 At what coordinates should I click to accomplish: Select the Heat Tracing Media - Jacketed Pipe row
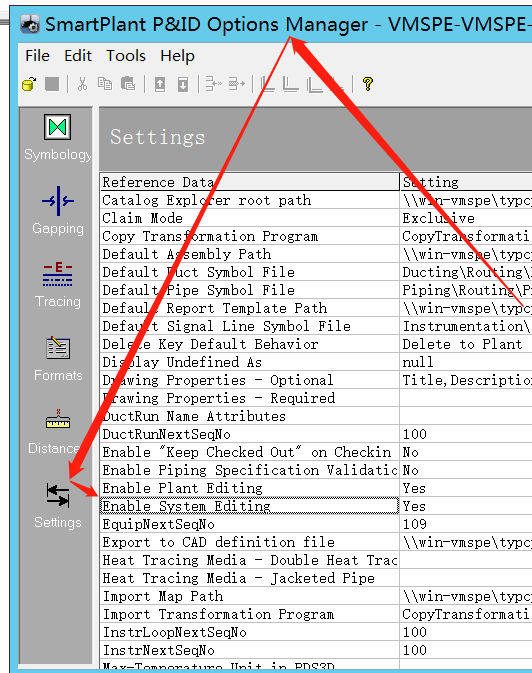pyautogui.click(x=249, y=579)
